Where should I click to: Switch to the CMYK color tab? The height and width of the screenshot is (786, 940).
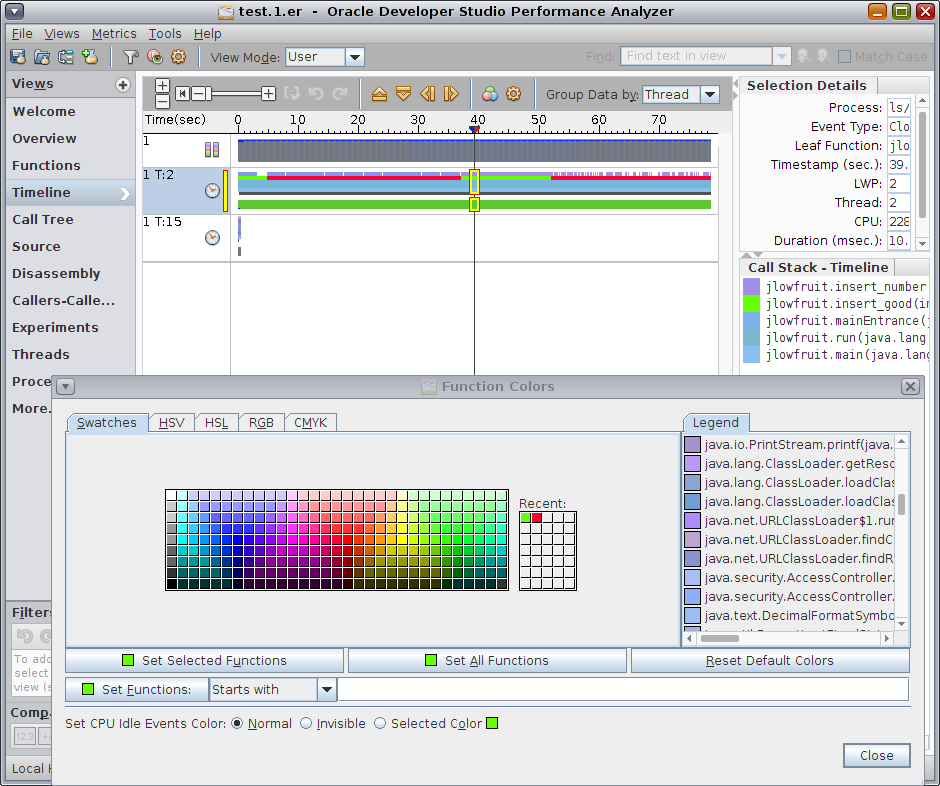point(311,423)
